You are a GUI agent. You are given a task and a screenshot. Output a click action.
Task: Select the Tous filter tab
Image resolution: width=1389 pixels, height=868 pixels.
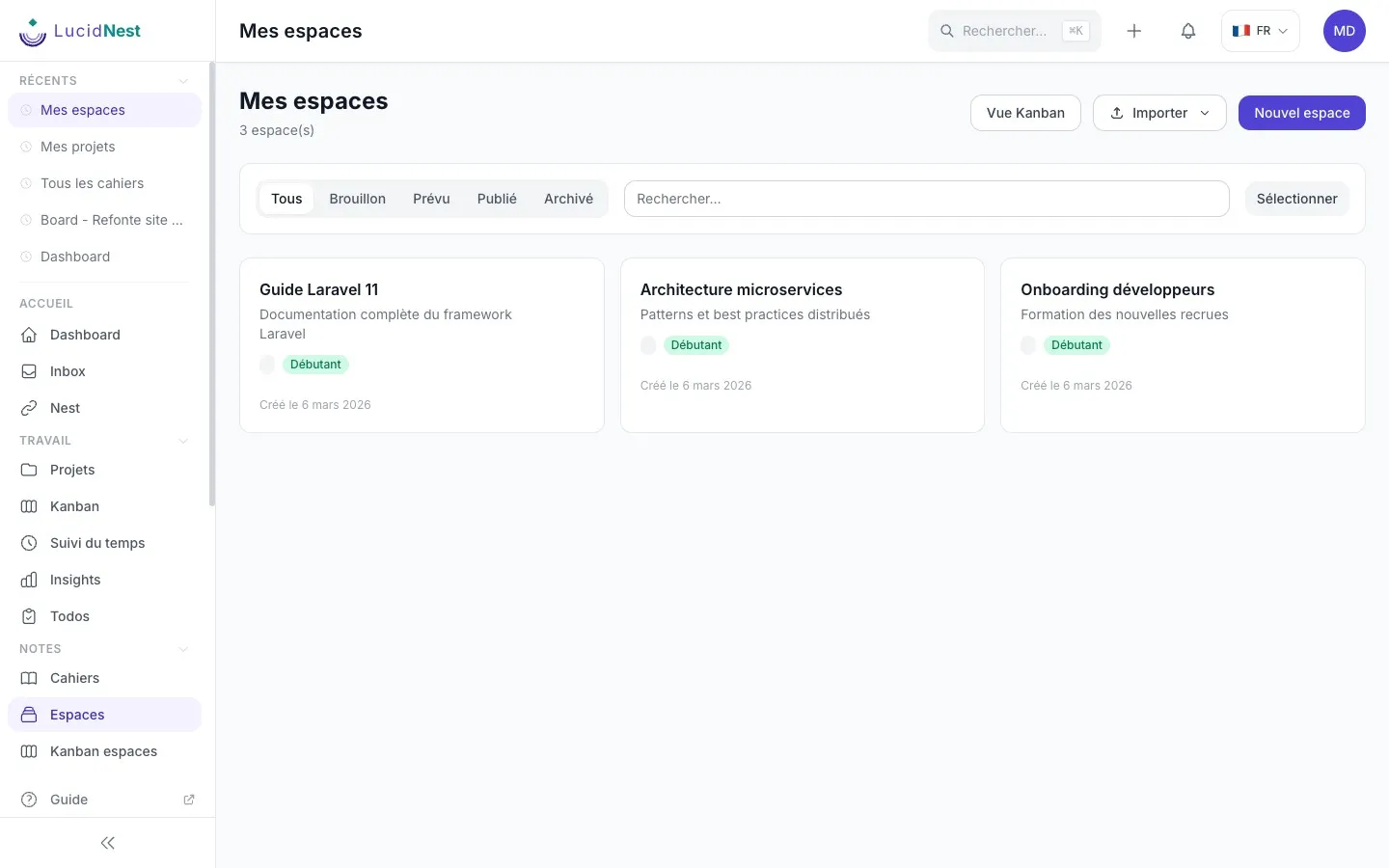[x=286, y=199]
